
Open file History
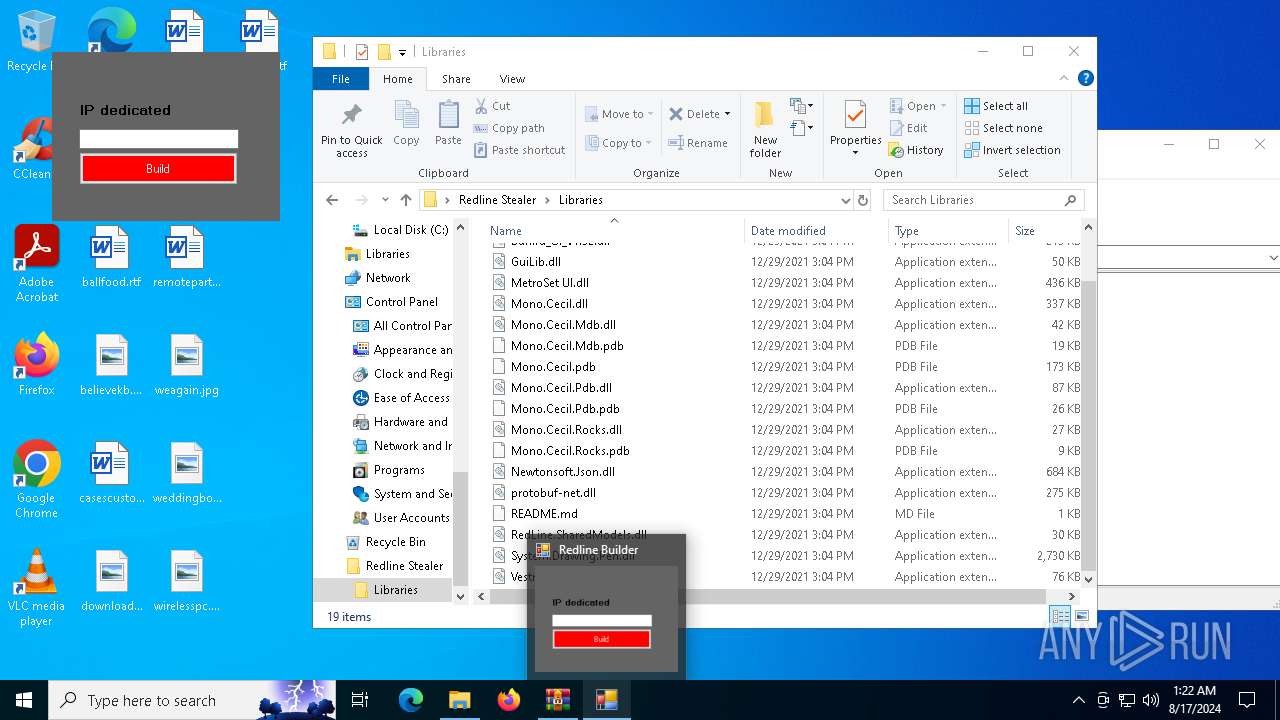click(x=916, y=150)
